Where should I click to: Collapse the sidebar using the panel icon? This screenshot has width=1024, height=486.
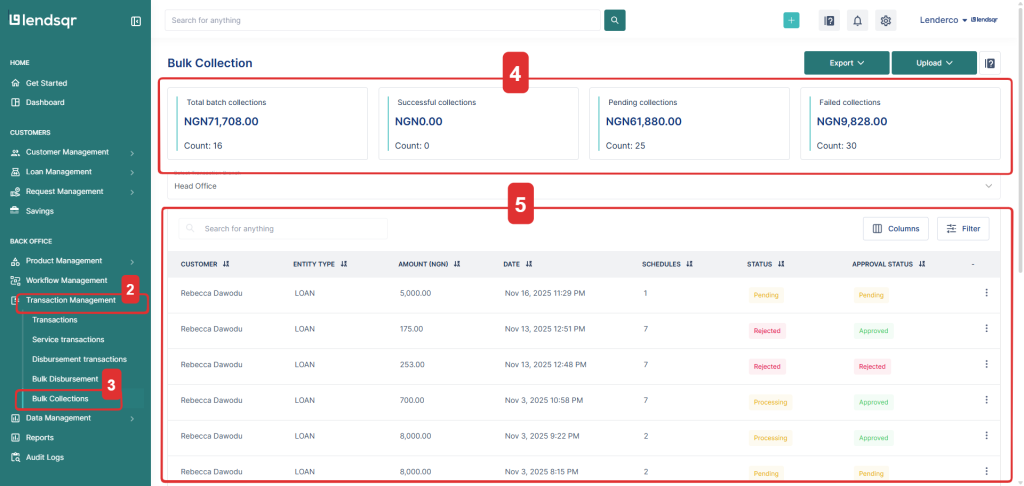click(x=136, y=21)
